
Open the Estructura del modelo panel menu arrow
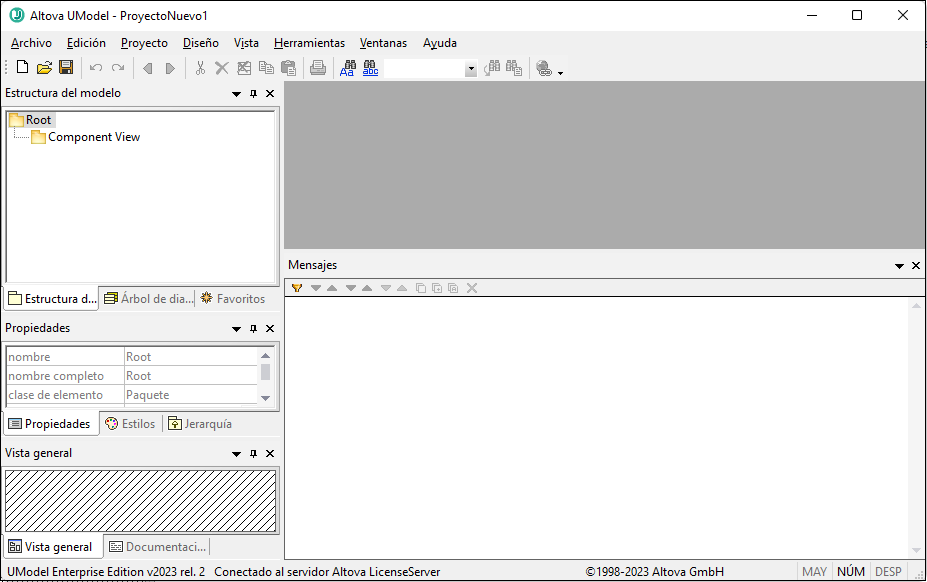point(237,94)
